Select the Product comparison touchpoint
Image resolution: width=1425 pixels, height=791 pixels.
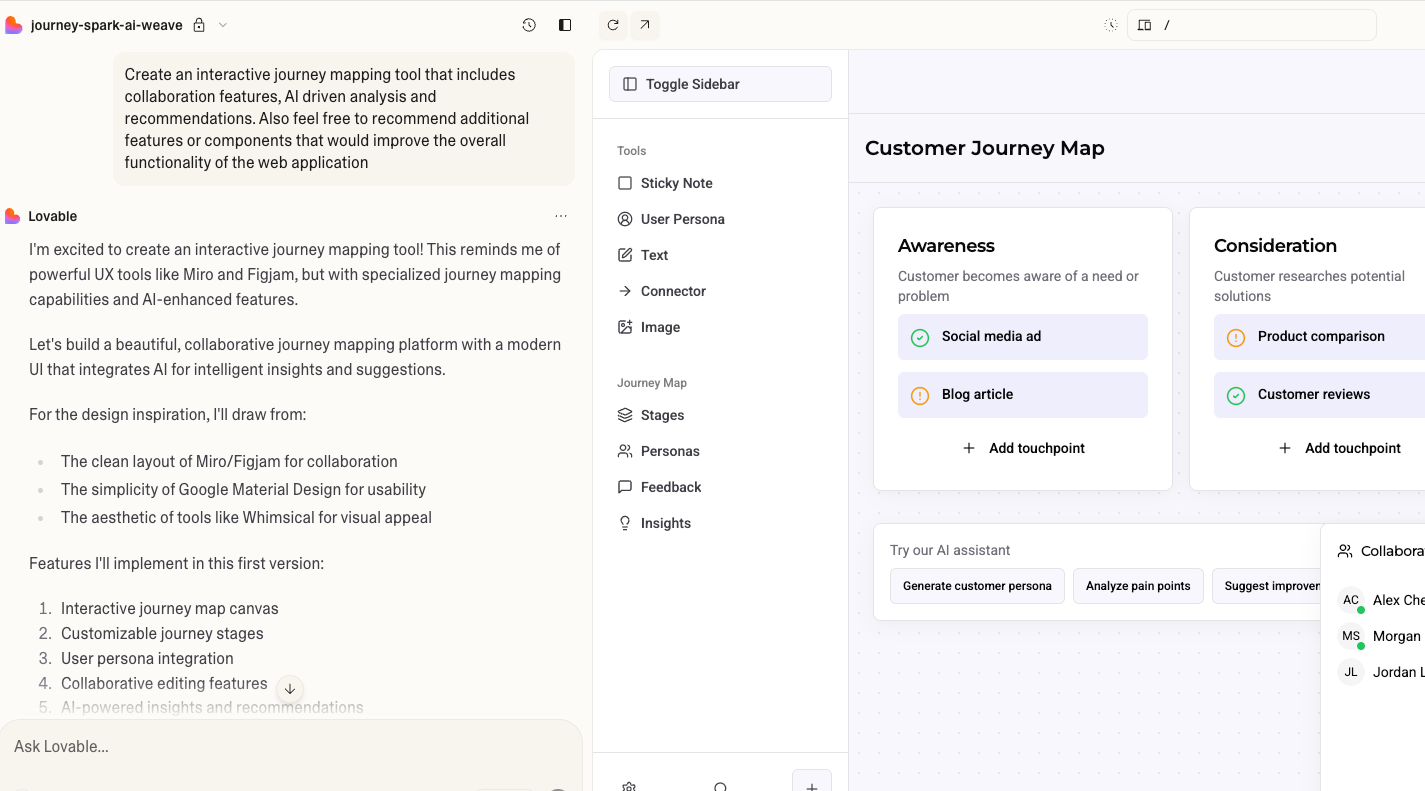[x=1319, y=337]
